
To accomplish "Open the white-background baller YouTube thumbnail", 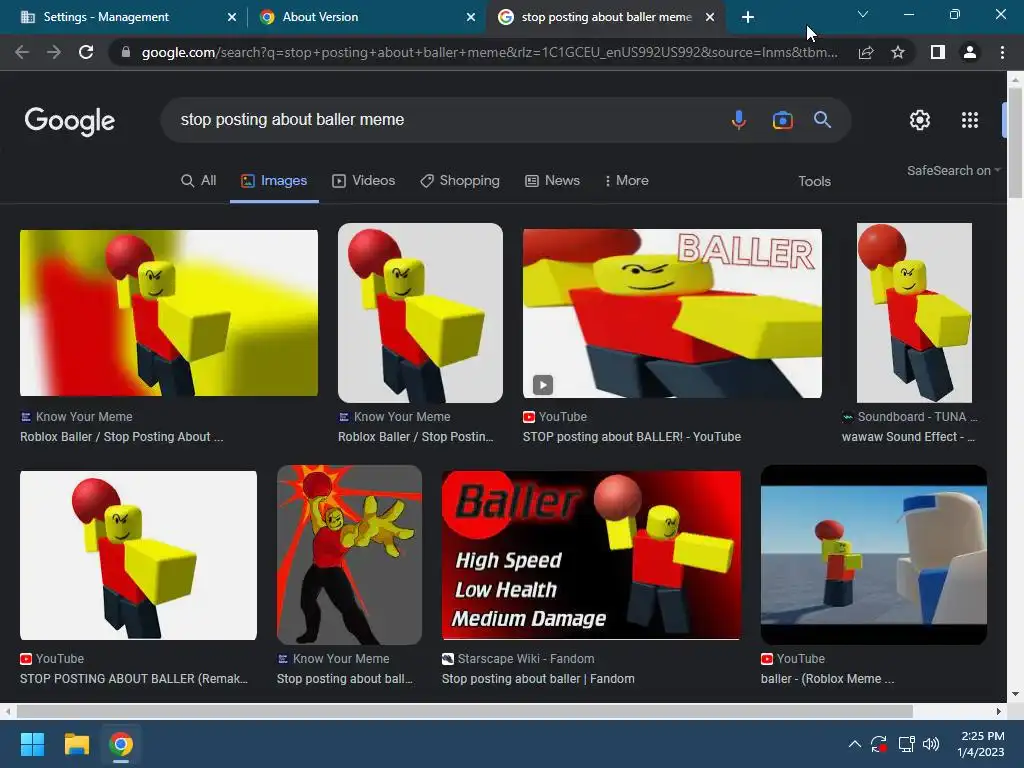I will (138, 555).
